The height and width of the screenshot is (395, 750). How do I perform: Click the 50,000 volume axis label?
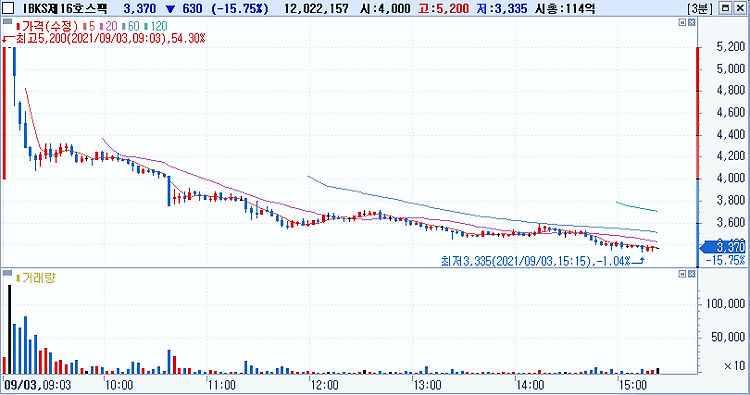tap(728, 337)
